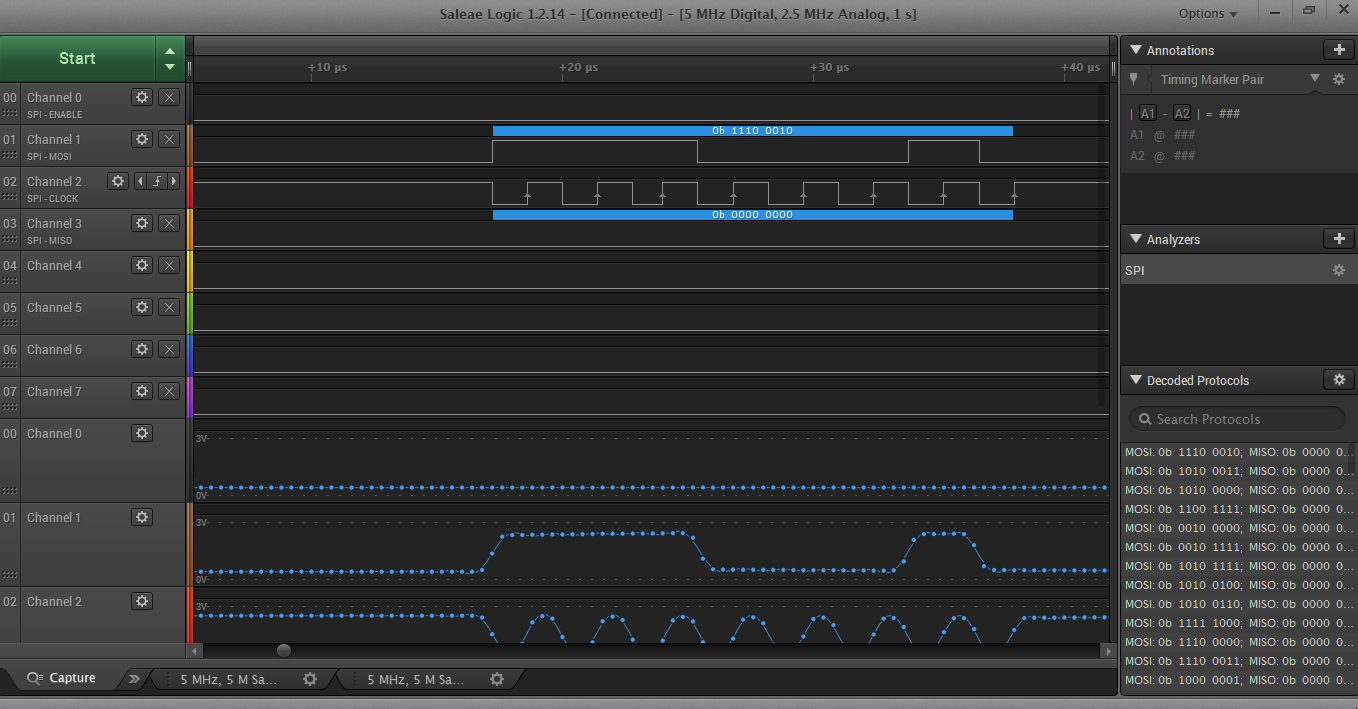Open capture settings arrows beside Start
This screenshot has height=709, width=1358.
(170, 58)
